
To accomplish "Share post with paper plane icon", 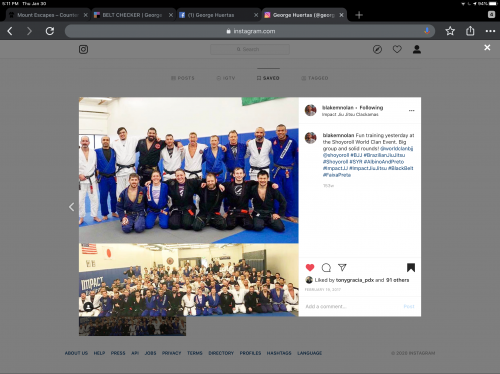I will pyautogui.click(x=342, y=267).
